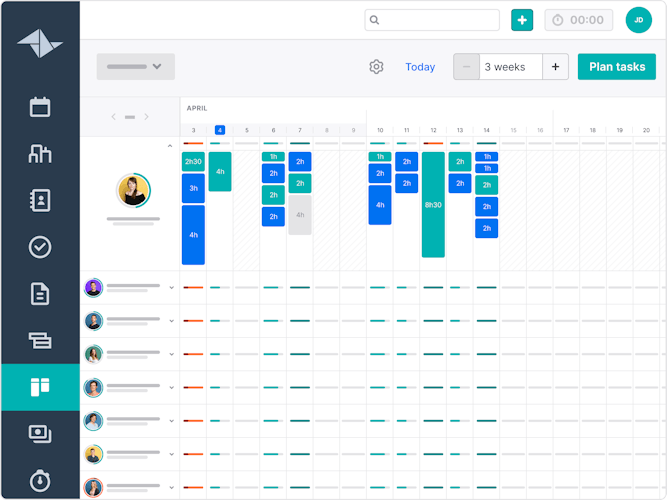
Task: Open the contacts address book icon
Action: tap(40, 200)
